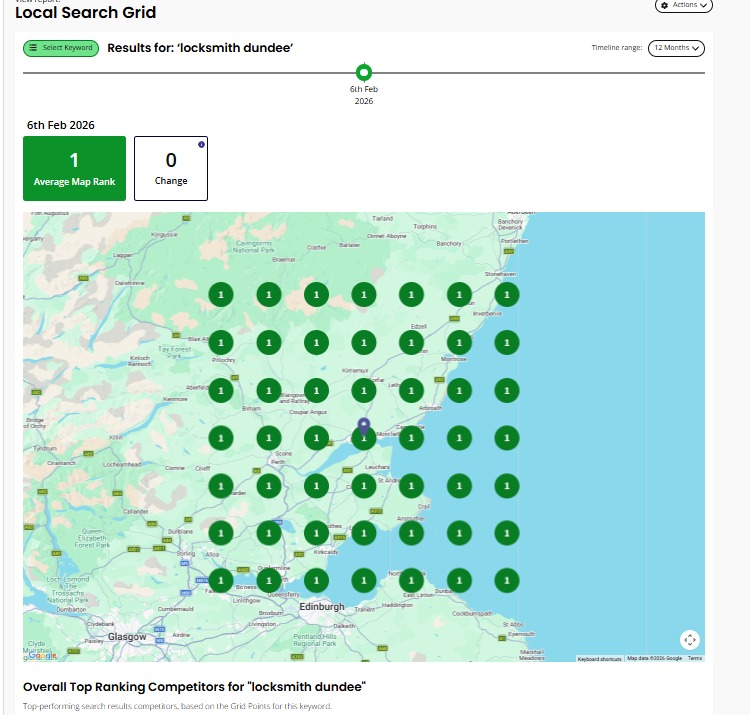
Task: Click the Timeline range label
Action: point(617,48)
